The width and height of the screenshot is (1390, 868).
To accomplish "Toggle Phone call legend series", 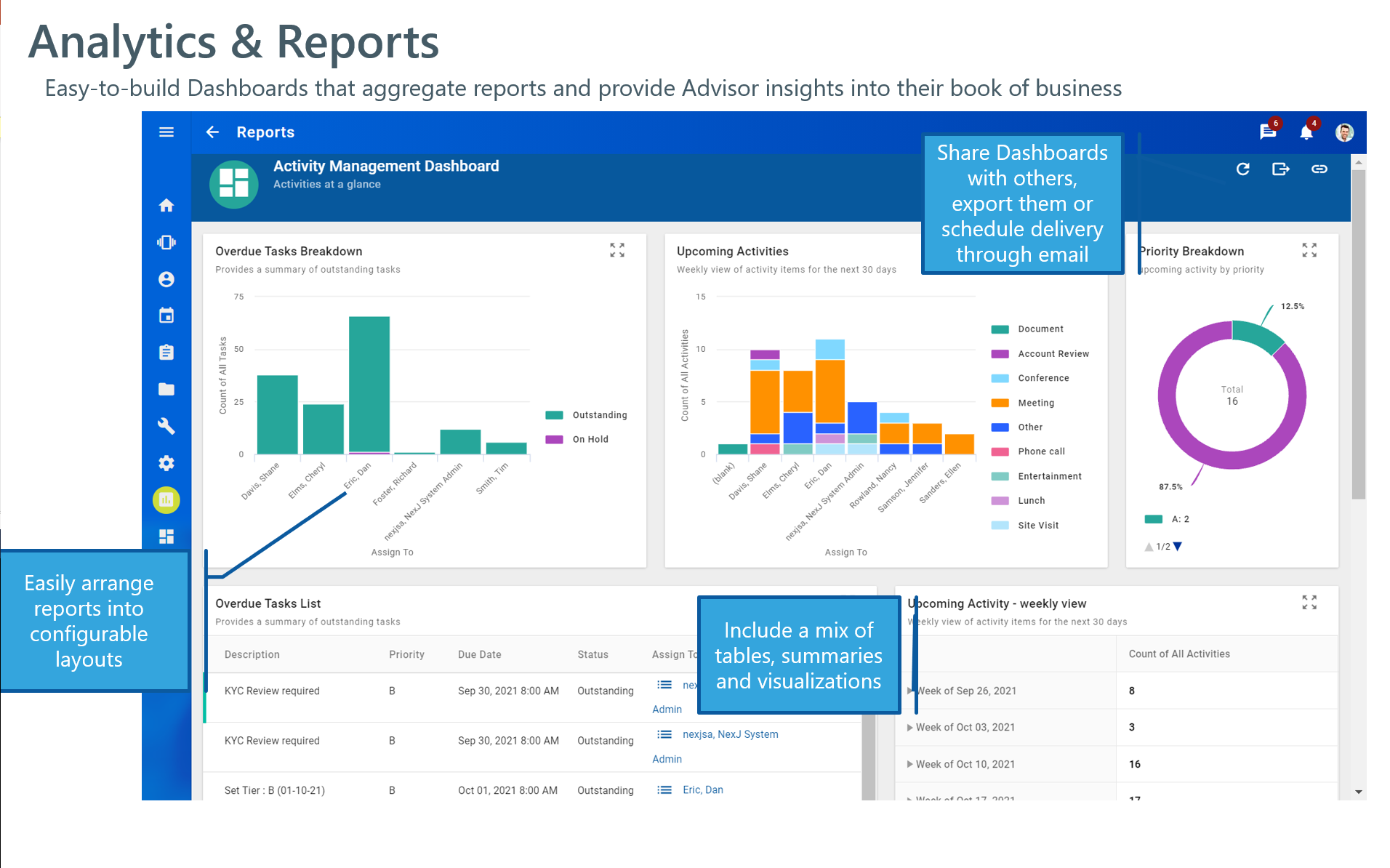I will pos(1028,451).
